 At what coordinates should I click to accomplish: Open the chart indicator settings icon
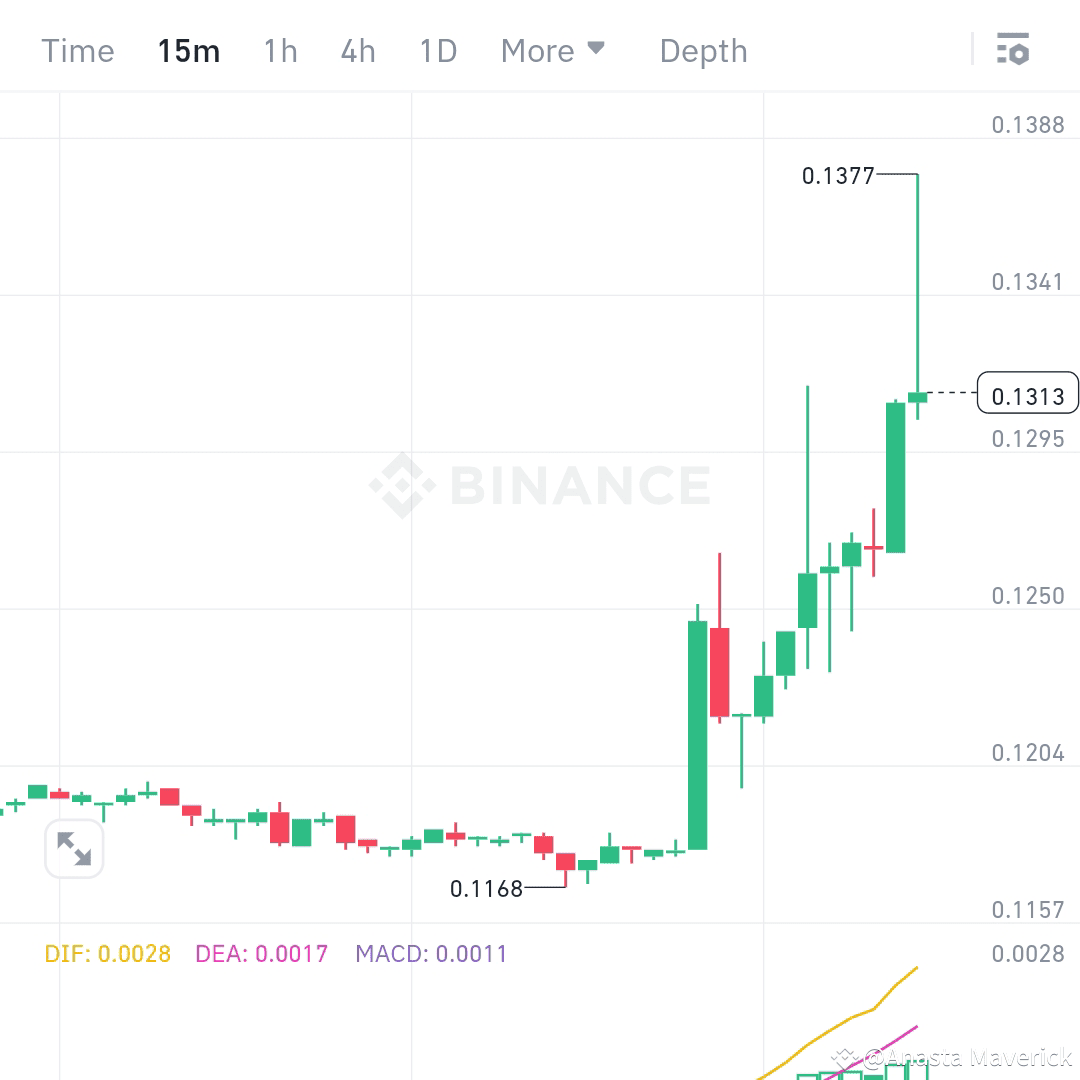point(1013,49)
